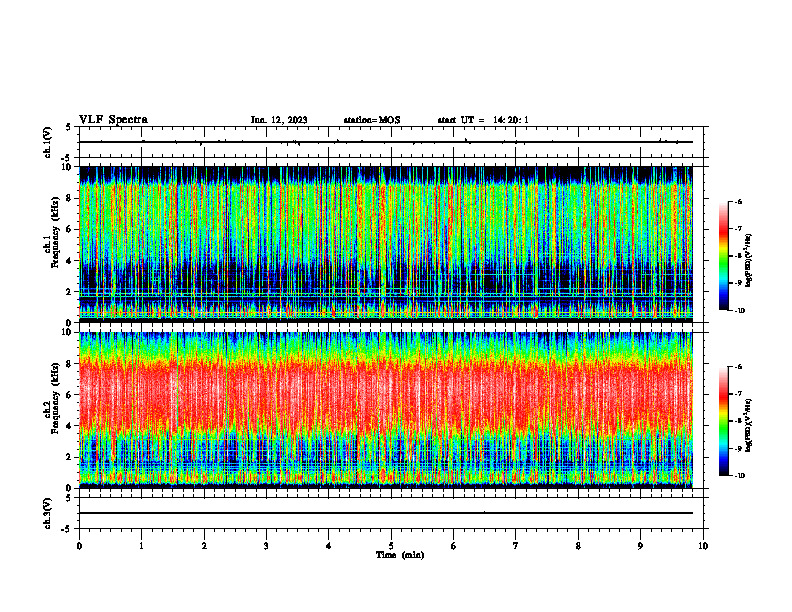Click time axis tick label "2"

point(204,546)
